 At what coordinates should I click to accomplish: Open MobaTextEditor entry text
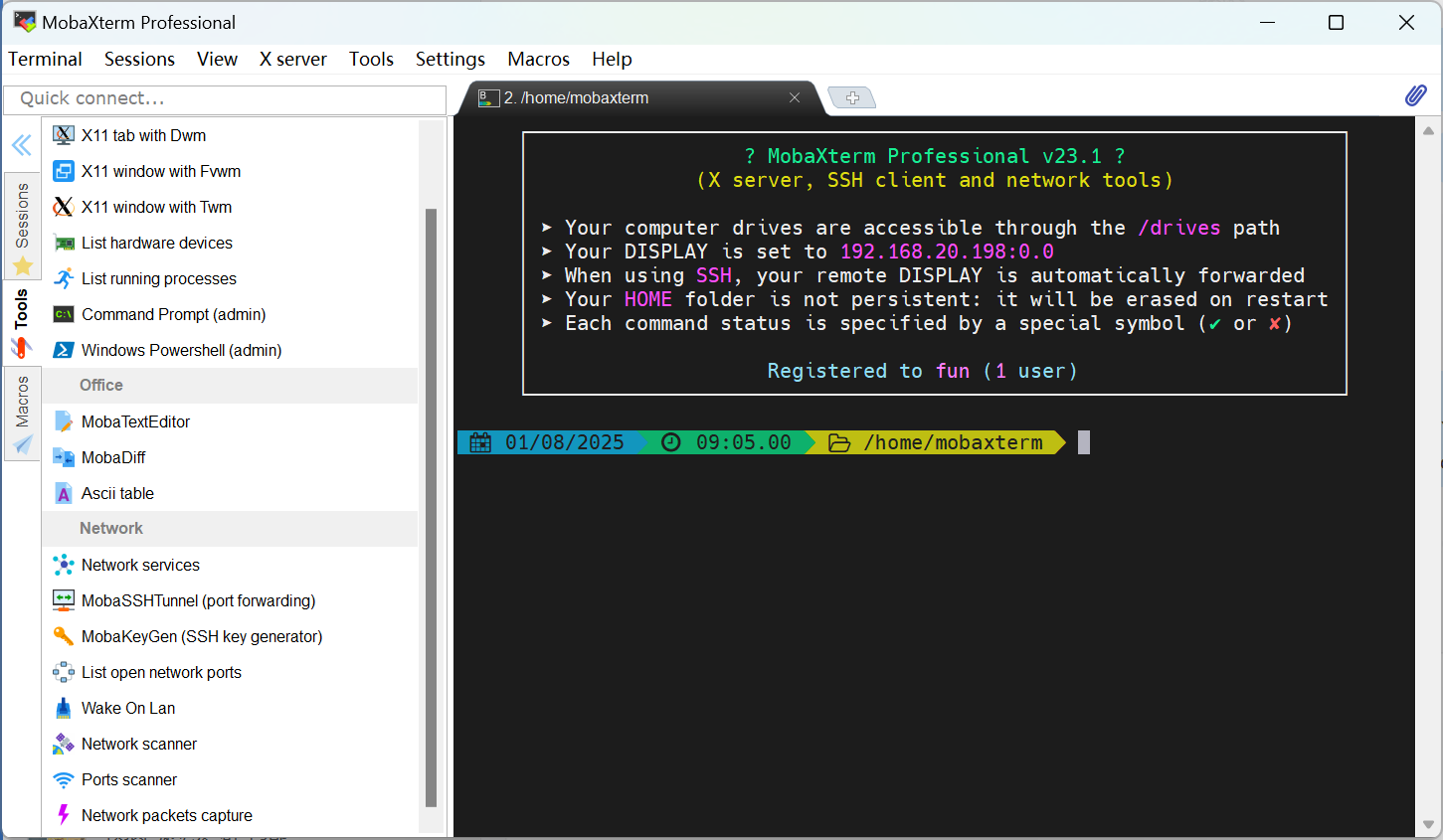pyautogui.click(x=135, y=421)
